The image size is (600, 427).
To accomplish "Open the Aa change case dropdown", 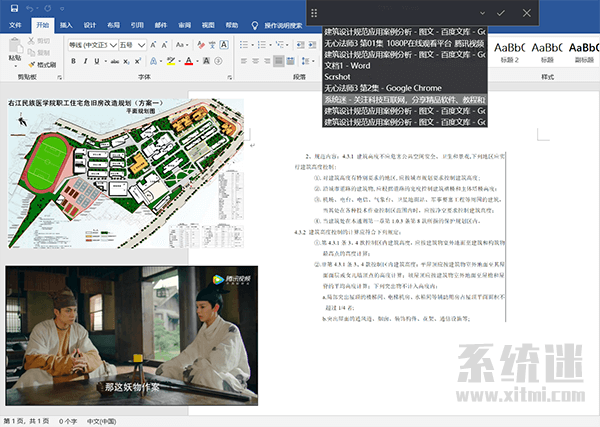I will click(182, 45).
